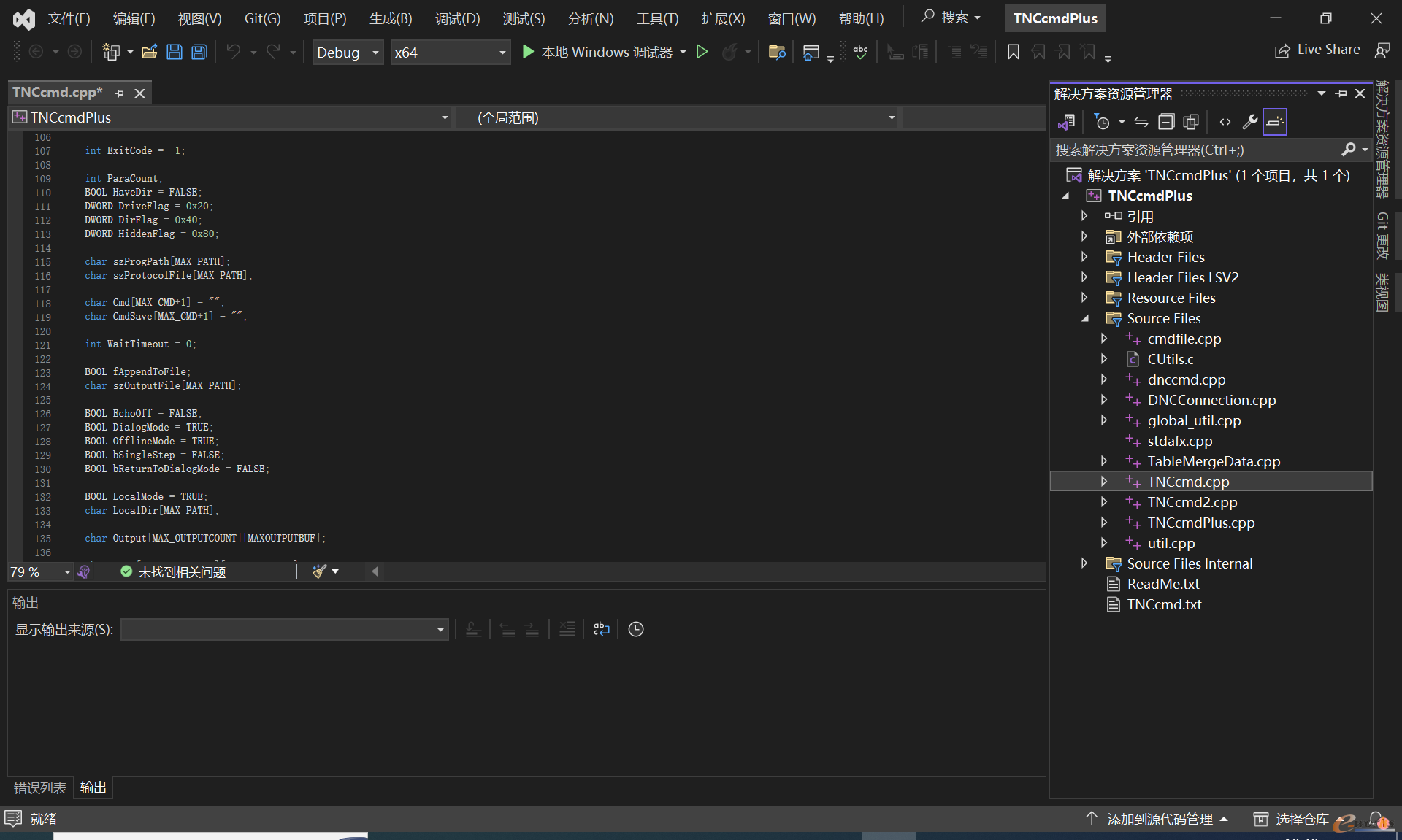Select TNCcmdPlus.cpp in Solution Explorer
This screenshot has height=840, width=1402.
click(1201, 523)
